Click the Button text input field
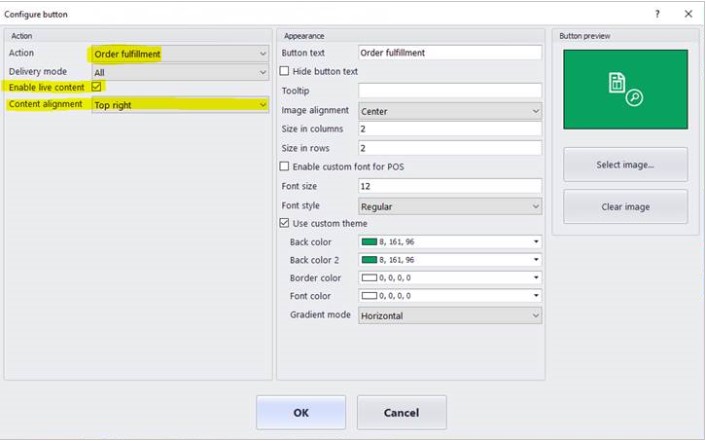Image resolution: width=706 pixels, height=441 pixels. coord(450,53)
